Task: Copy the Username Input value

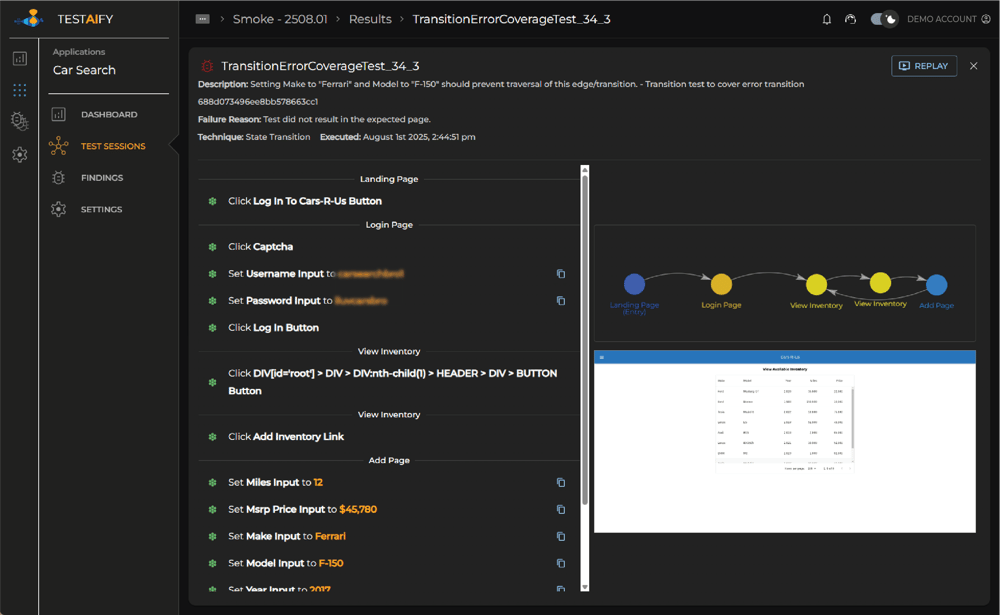Action: [x=561, y=274]
